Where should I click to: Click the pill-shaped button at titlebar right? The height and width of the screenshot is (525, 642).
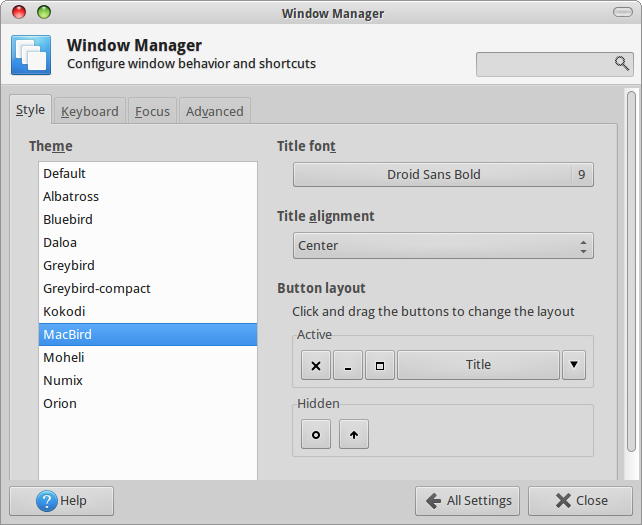click(x=623, y=12)
